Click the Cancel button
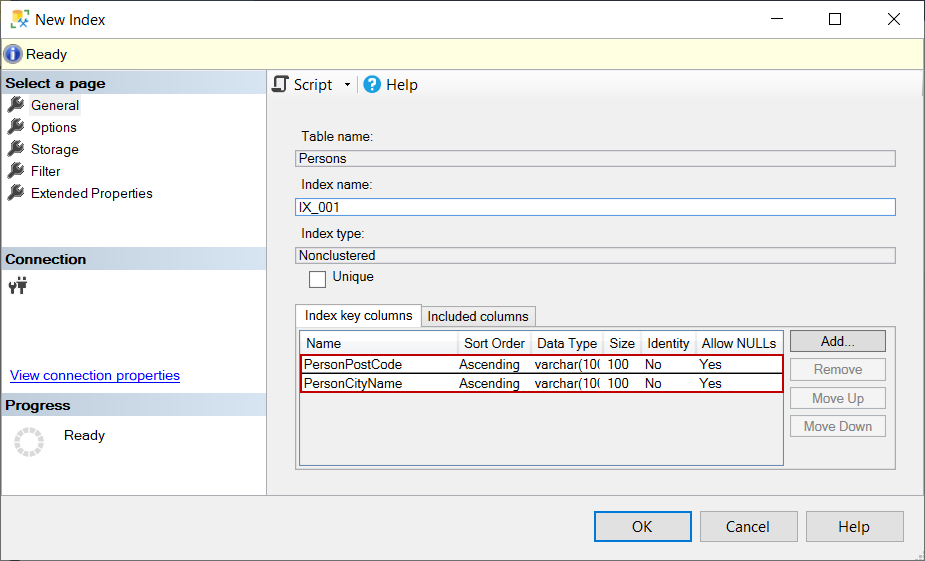925x561 pixels. point(748,527)
